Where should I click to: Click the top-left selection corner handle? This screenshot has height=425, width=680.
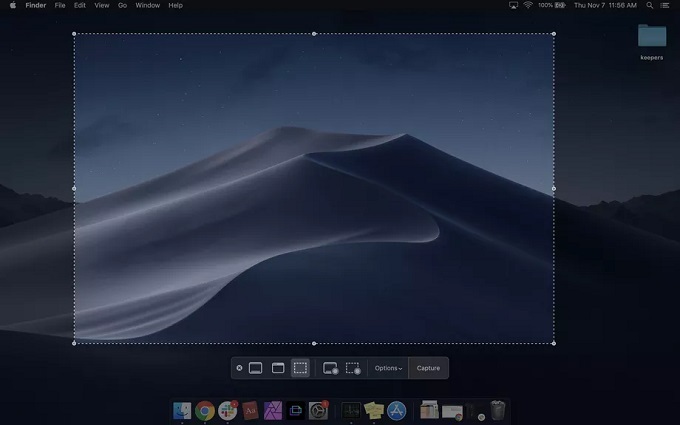[x=74, y=34]
